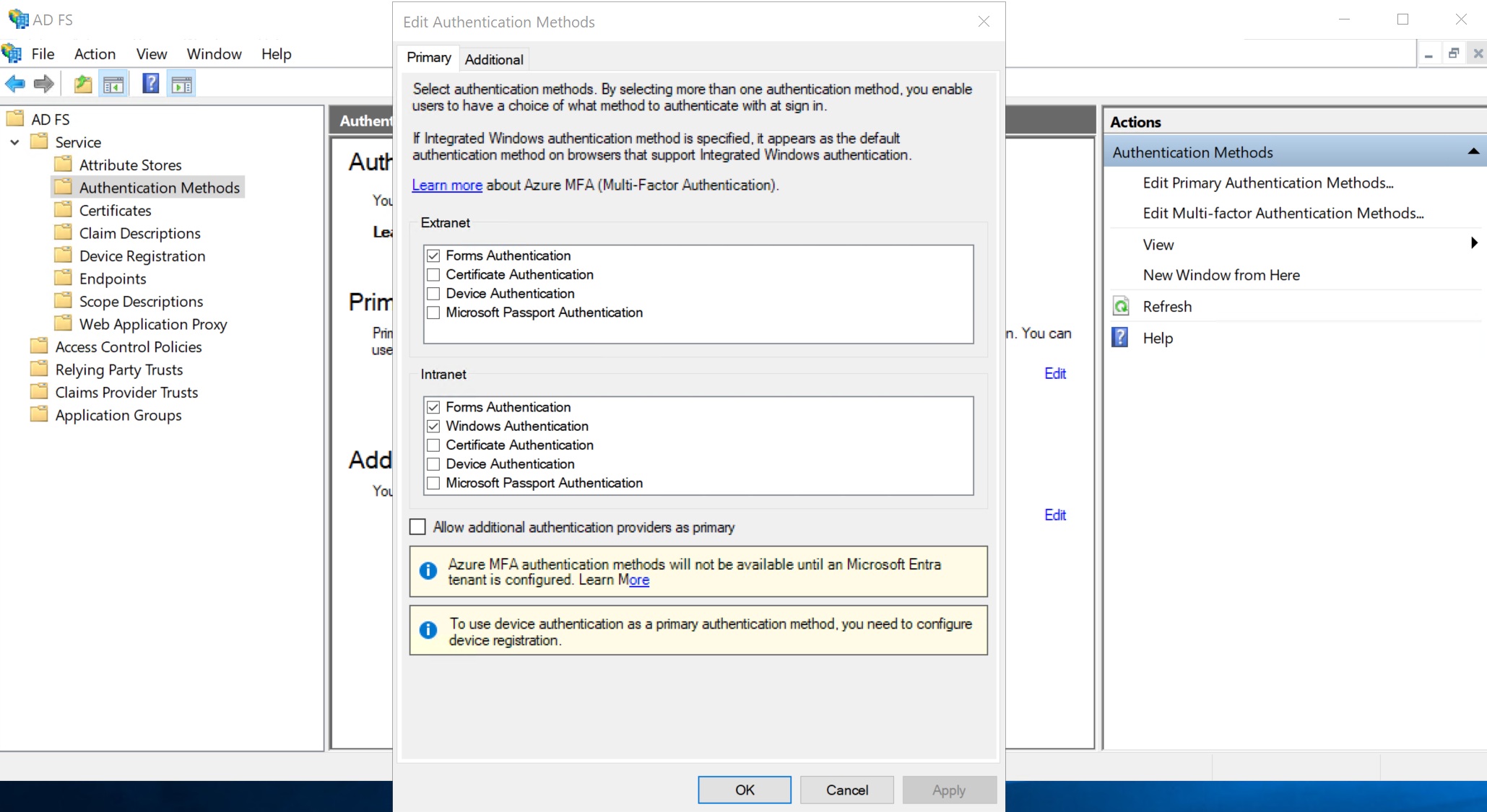Click the Claim Descriptions folder icon
The image size is (1487, 812).
(64, 232)
